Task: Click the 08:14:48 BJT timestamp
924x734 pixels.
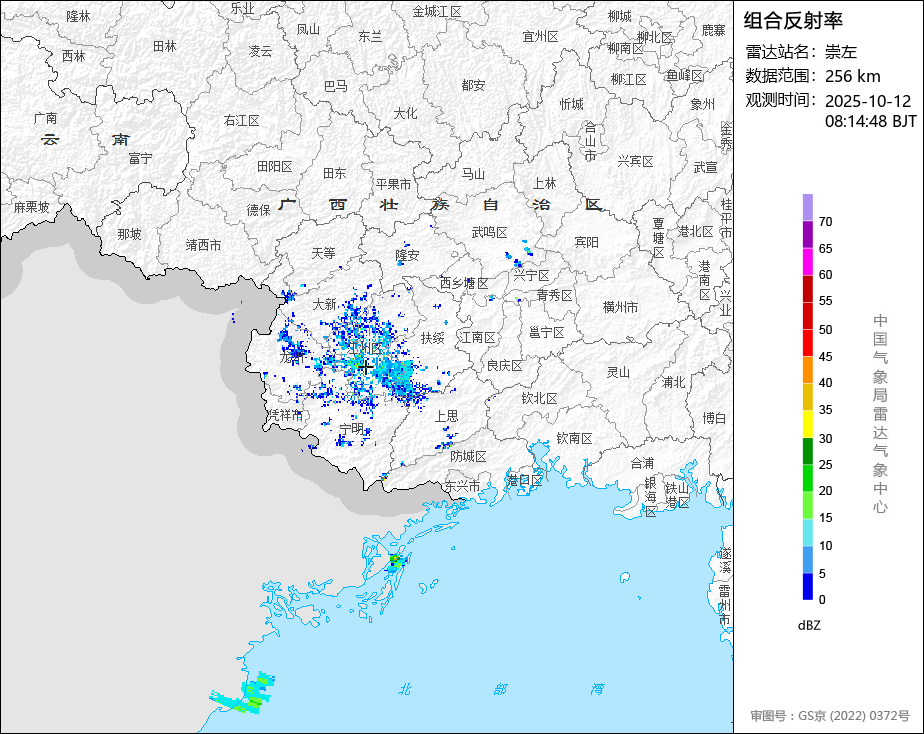Action: point(870,122)
